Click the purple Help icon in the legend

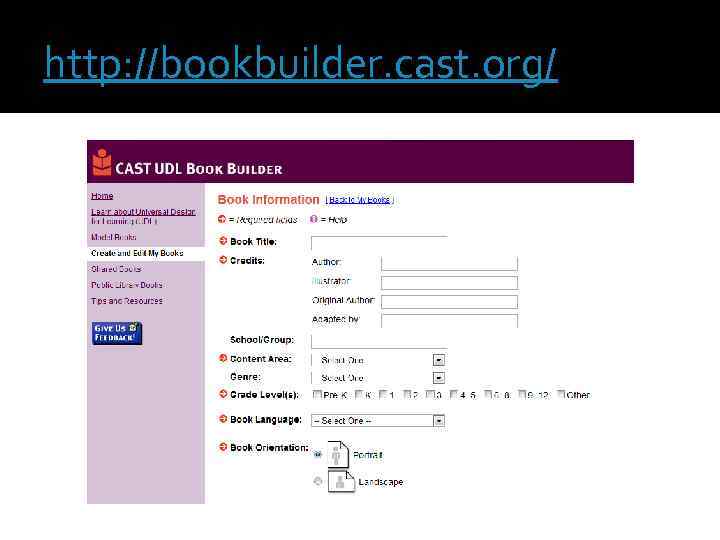click(x=314, y=219)
